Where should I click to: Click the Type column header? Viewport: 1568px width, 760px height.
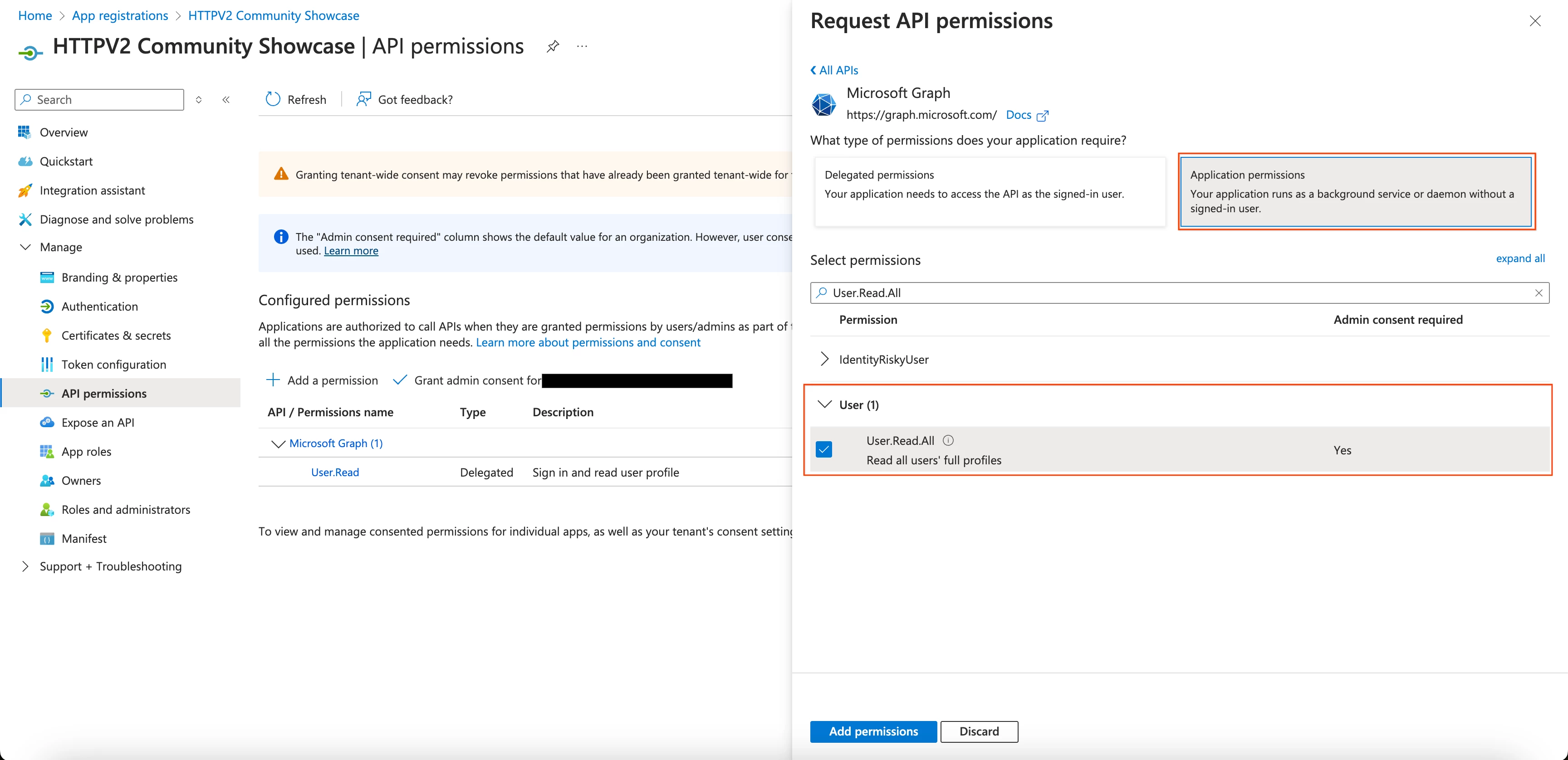pyautogui.click(x=472, y=412)
